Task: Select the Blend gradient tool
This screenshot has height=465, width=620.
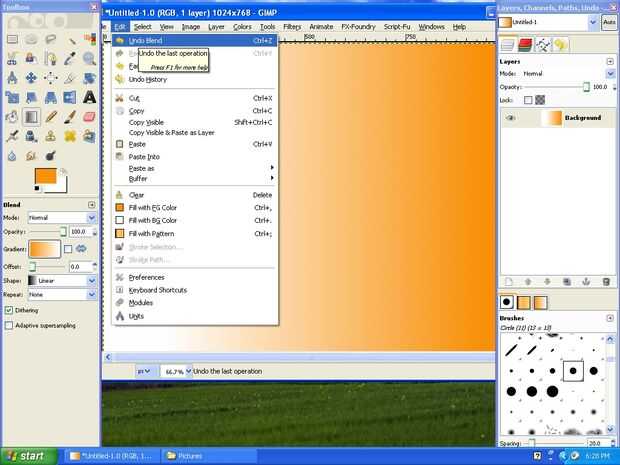Action: (x=31, y=117)
